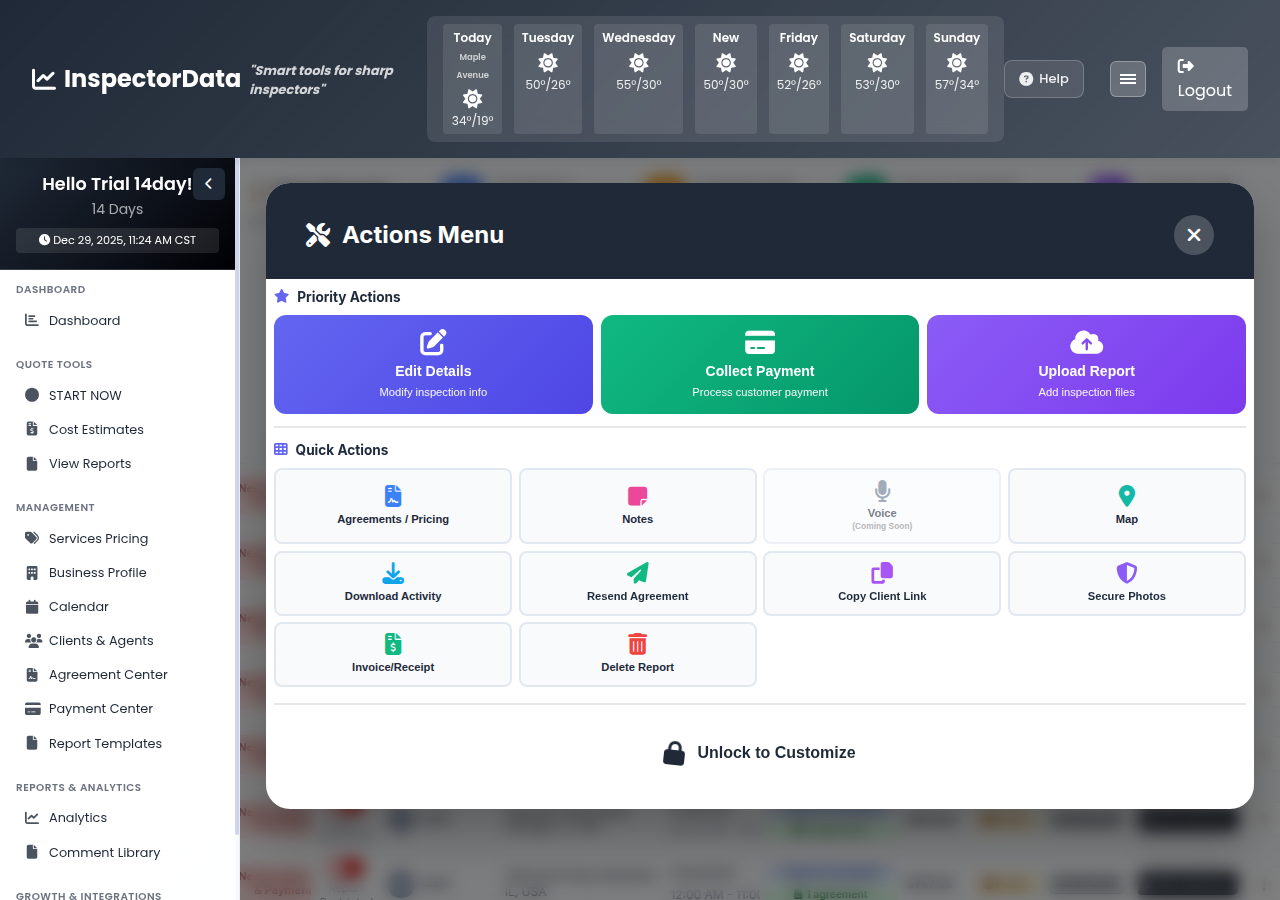The width and height of the screenshot is (1280, 900).
Task: Open the hamburger menu in the header
Action: click(1127, 78)
